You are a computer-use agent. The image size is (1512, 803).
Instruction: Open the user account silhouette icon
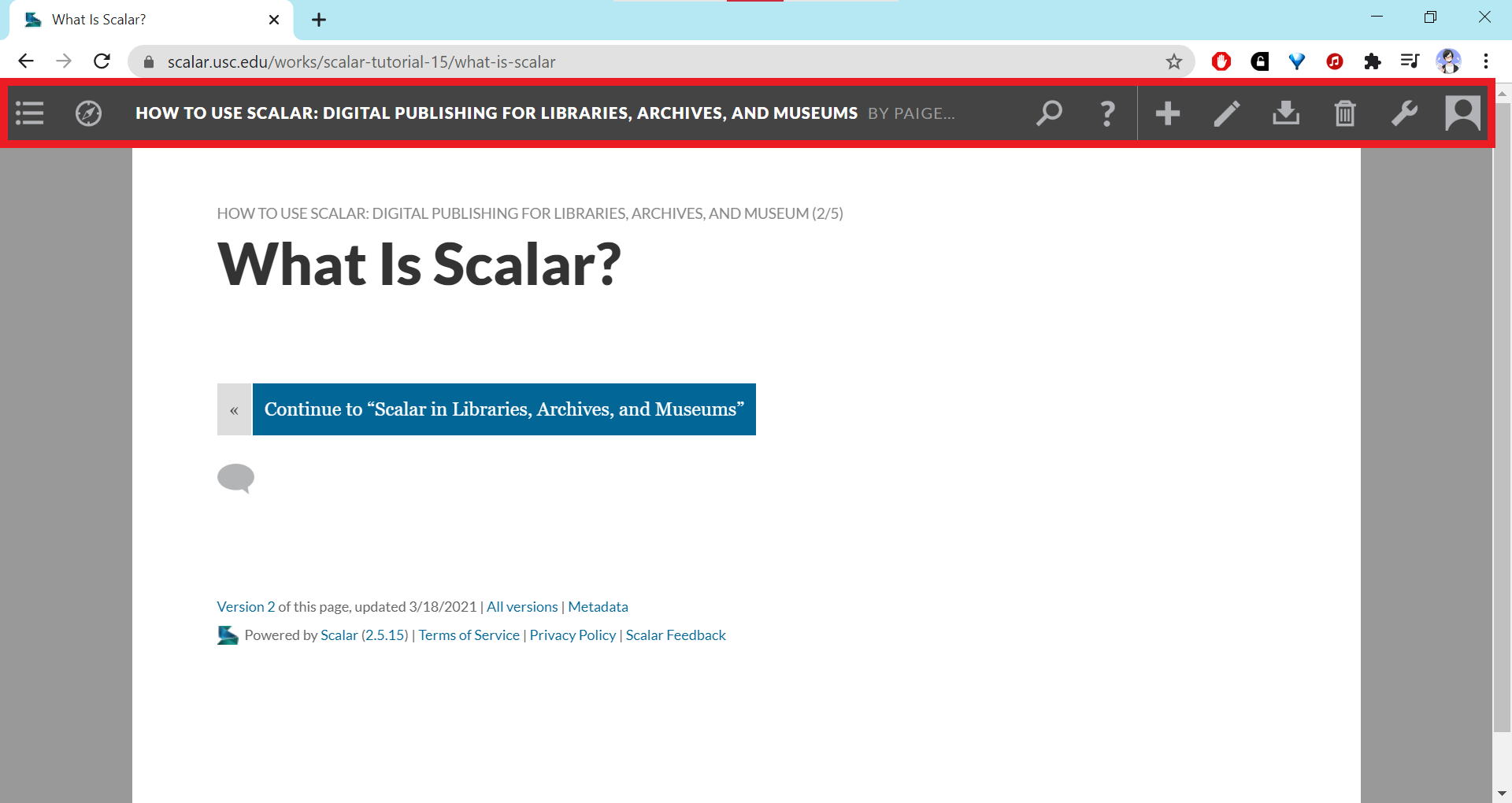click(x=1462, y=113)
